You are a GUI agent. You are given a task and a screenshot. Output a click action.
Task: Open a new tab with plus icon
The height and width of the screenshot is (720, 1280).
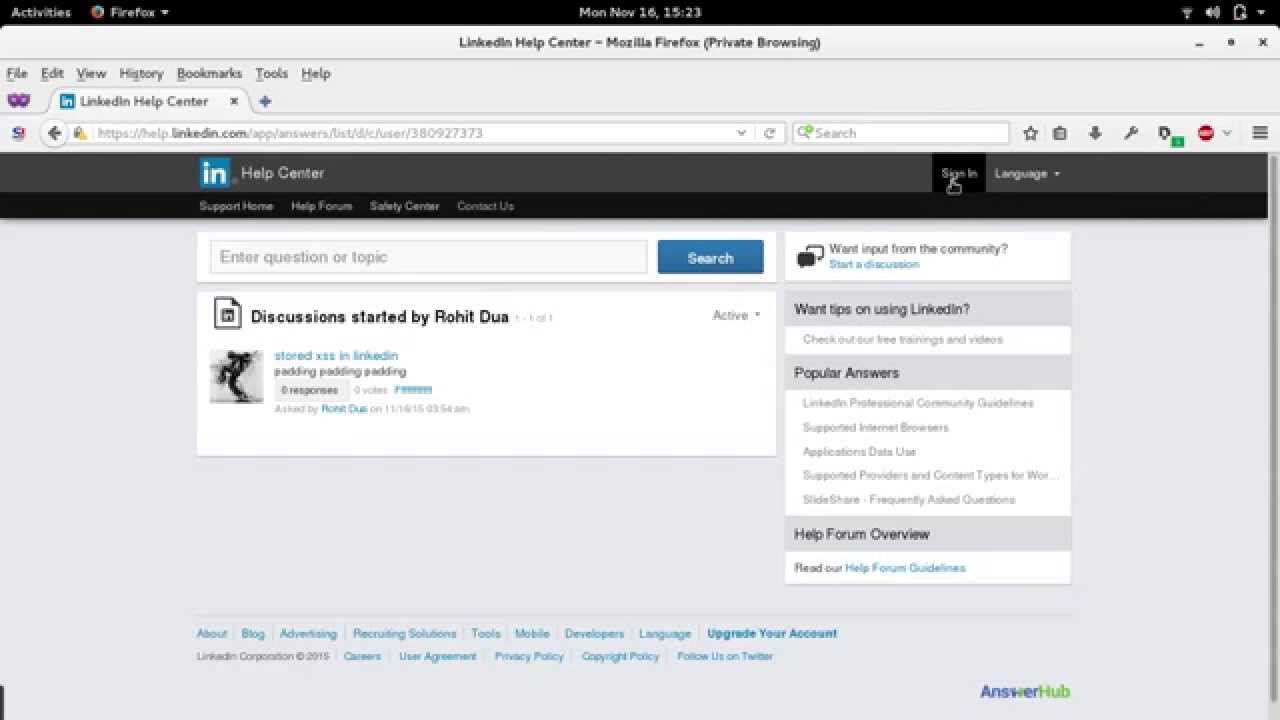click(265, 101)
